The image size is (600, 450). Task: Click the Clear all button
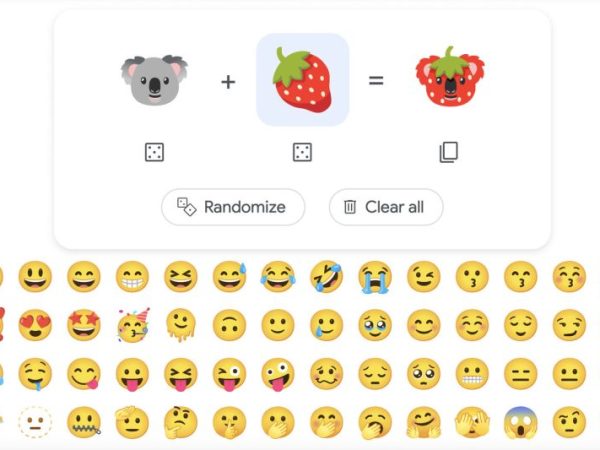click(x=386, y=207)
